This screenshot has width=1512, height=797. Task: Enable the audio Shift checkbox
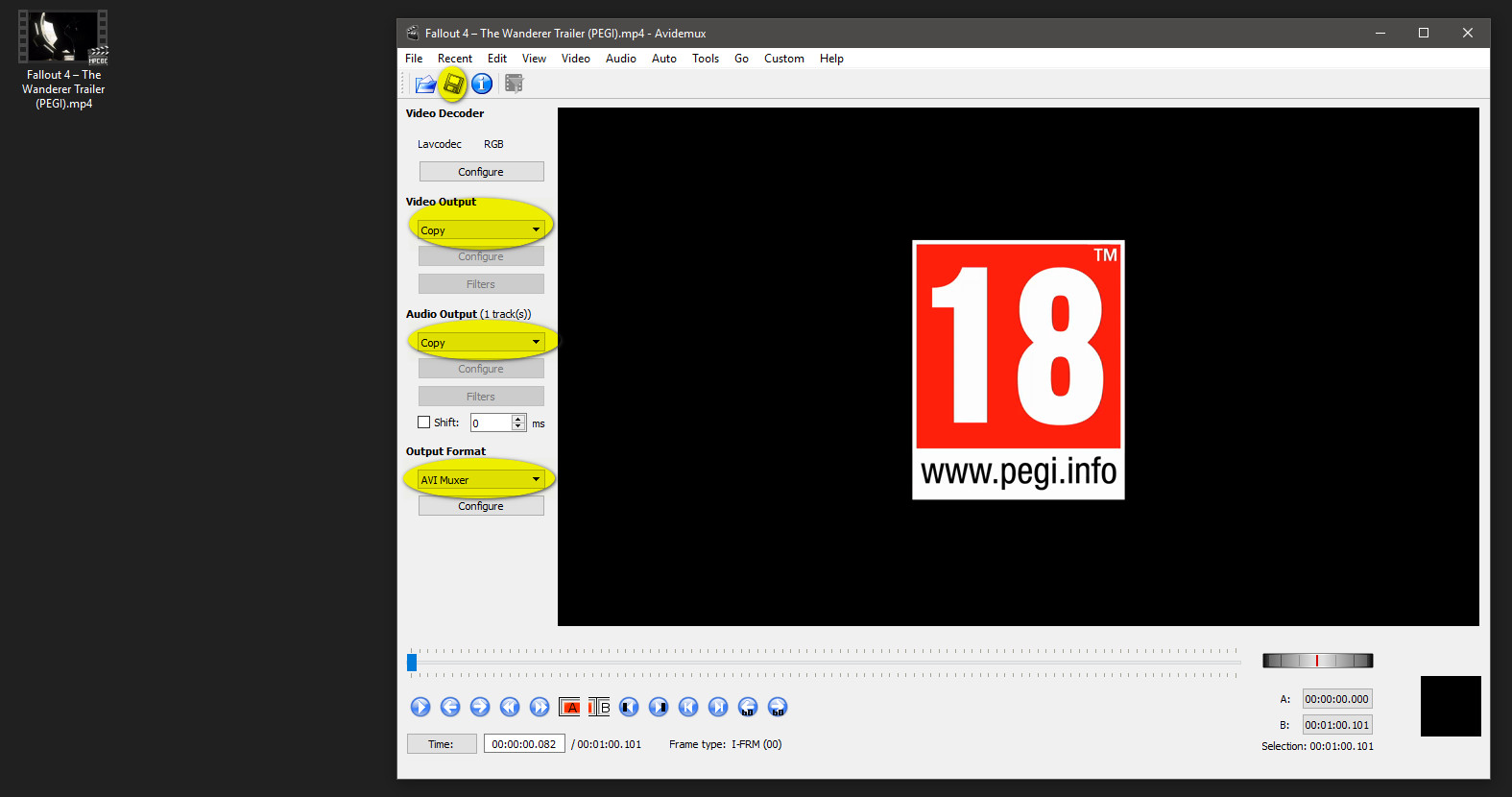(x=423, y=423)
